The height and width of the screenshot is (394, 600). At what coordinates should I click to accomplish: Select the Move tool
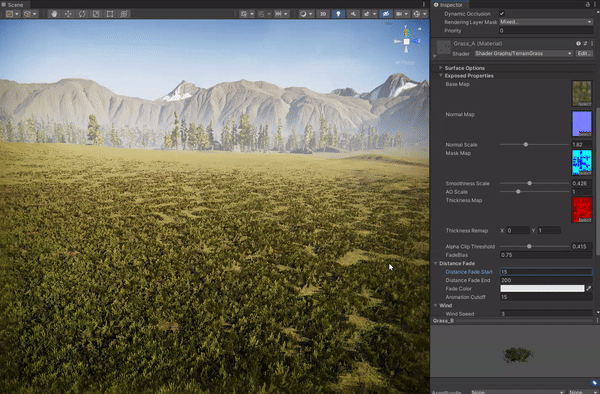tap(68, 14)
